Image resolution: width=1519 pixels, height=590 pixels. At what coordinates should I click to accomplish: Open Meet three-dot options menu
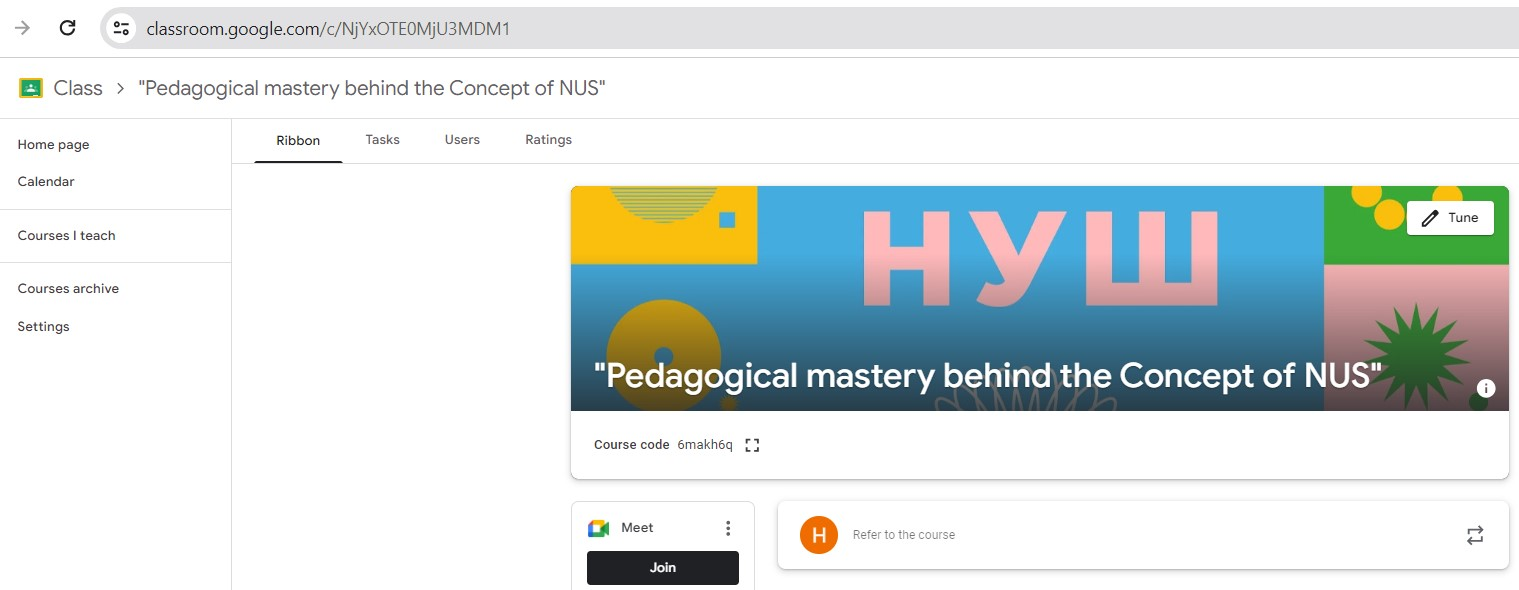(x=728, y=528)
